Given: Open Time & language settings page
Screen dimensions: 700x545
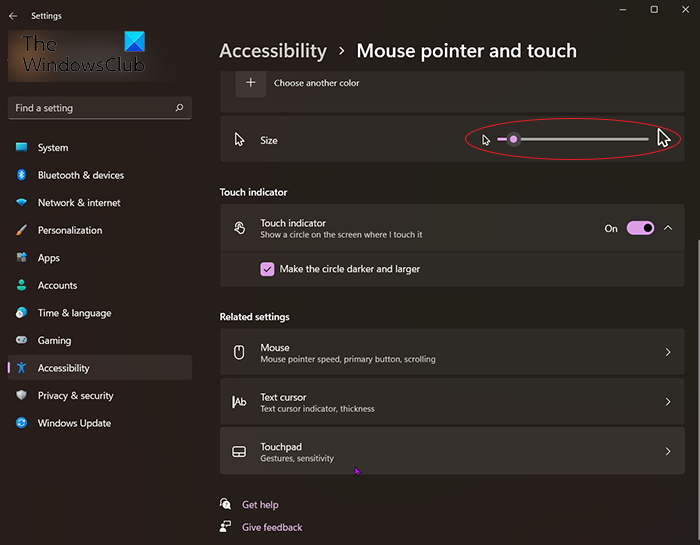Looking at the screenshot, I should pyautogui.click(x=74, y=313).
